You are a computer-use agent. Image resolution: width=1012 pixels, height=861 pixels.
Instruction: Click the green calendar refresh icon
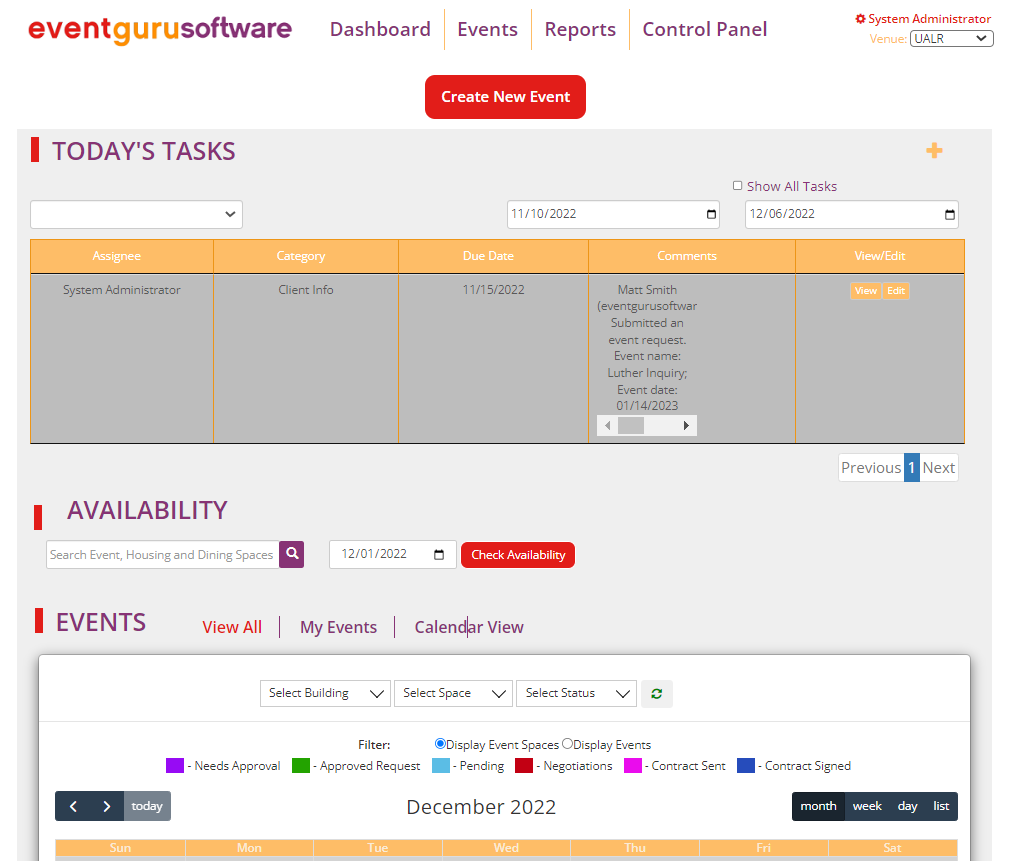[657, 693]
